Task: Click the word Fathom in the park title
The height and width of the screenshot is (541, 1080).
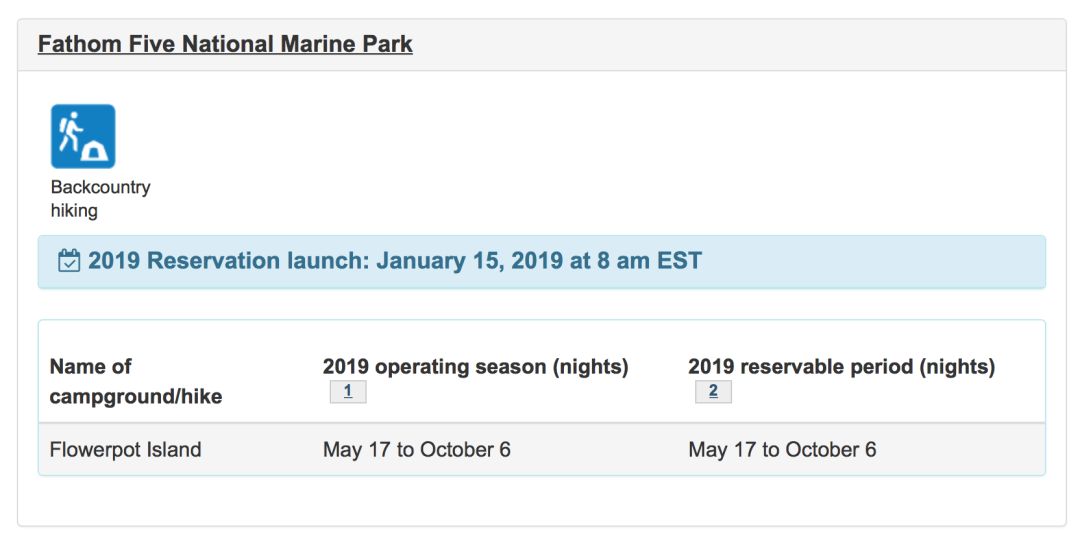Action: coord(70,44)
